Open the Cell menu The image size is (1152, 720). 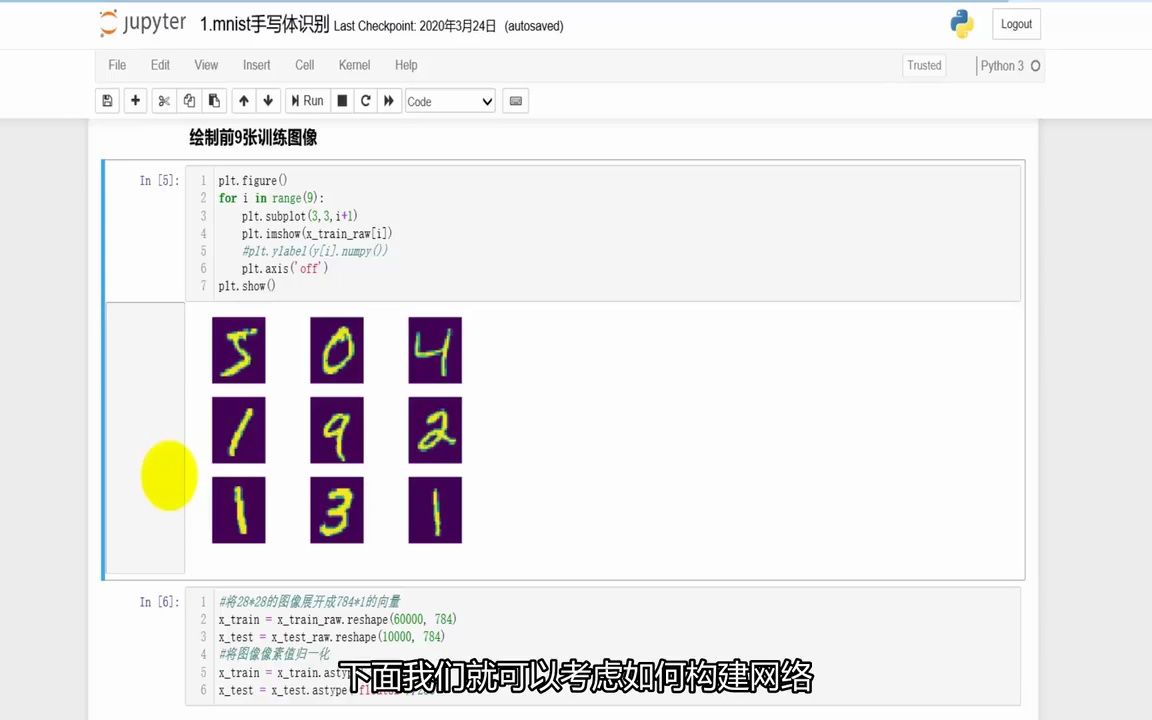coord(304,65)
